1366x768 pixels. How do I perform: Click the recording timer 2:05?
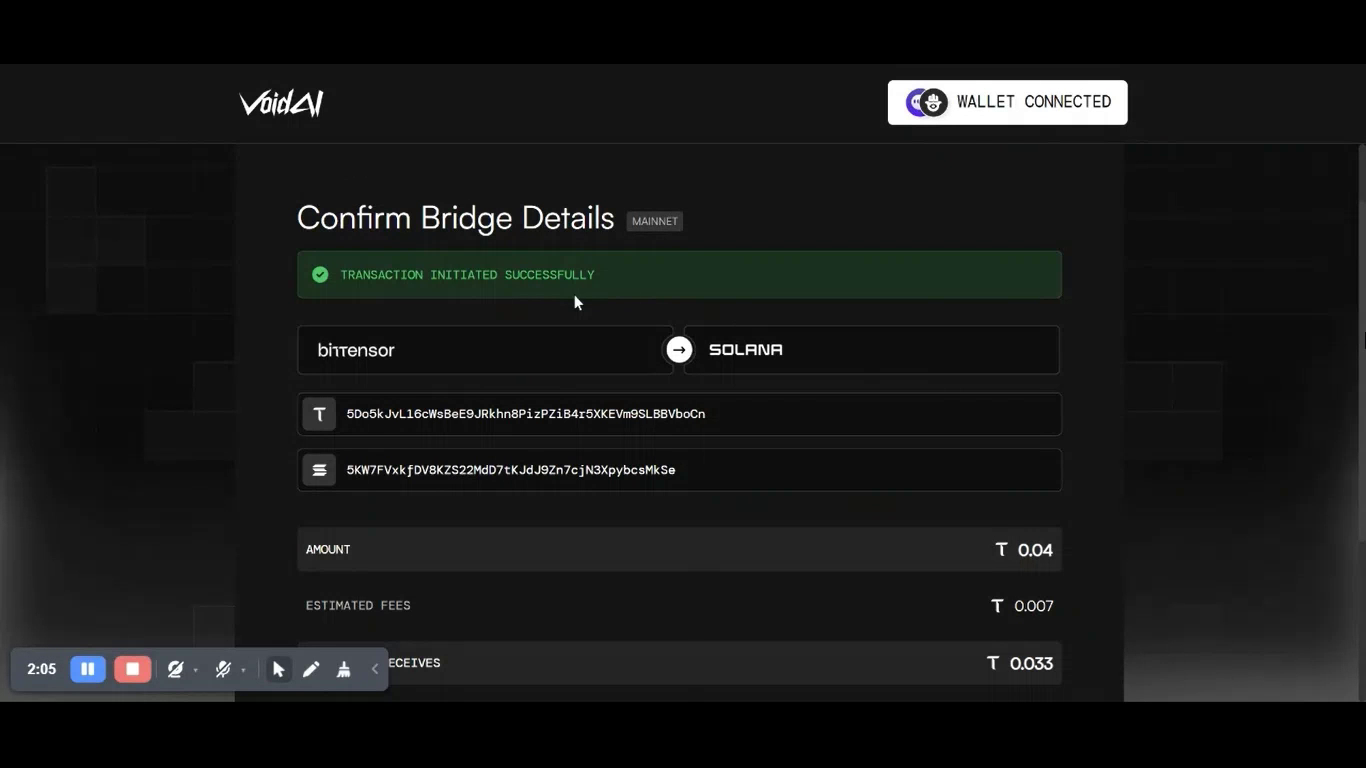(x=42, y=669)
